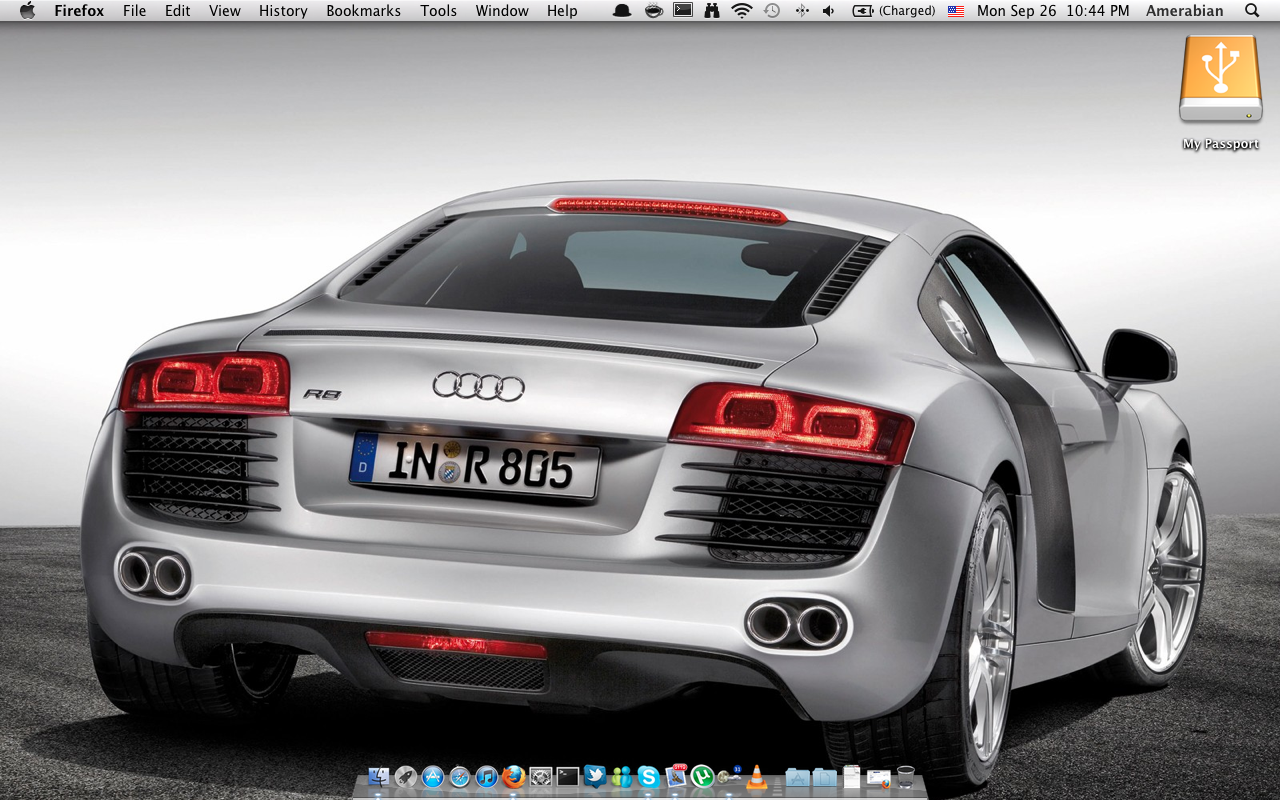Screen dimensions: 1280x800
Task: Open the Trash in the Dock
Action: pyautogui.click(x=905, y=776)
